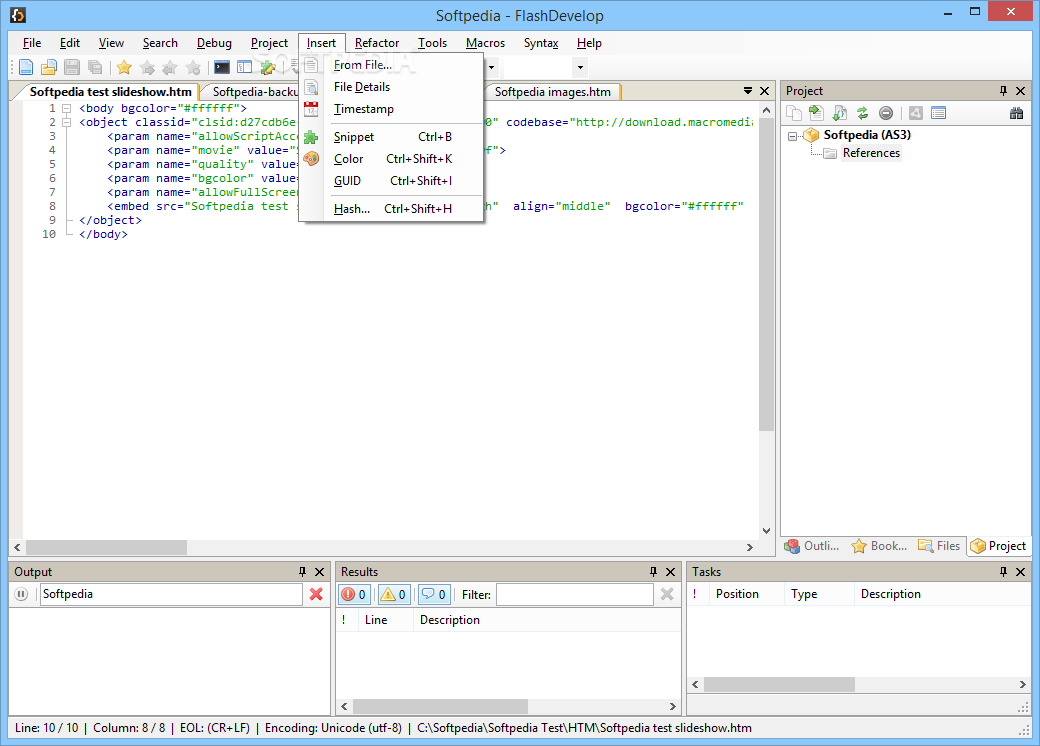
Task: Click the two-pages icon in Project toolbar
Action: coord(793,113)
